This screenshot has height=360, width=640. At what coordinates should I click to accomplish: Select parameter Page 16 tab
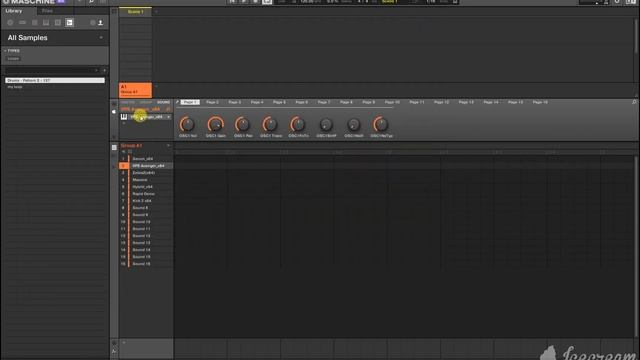click(x=540, y=102)
